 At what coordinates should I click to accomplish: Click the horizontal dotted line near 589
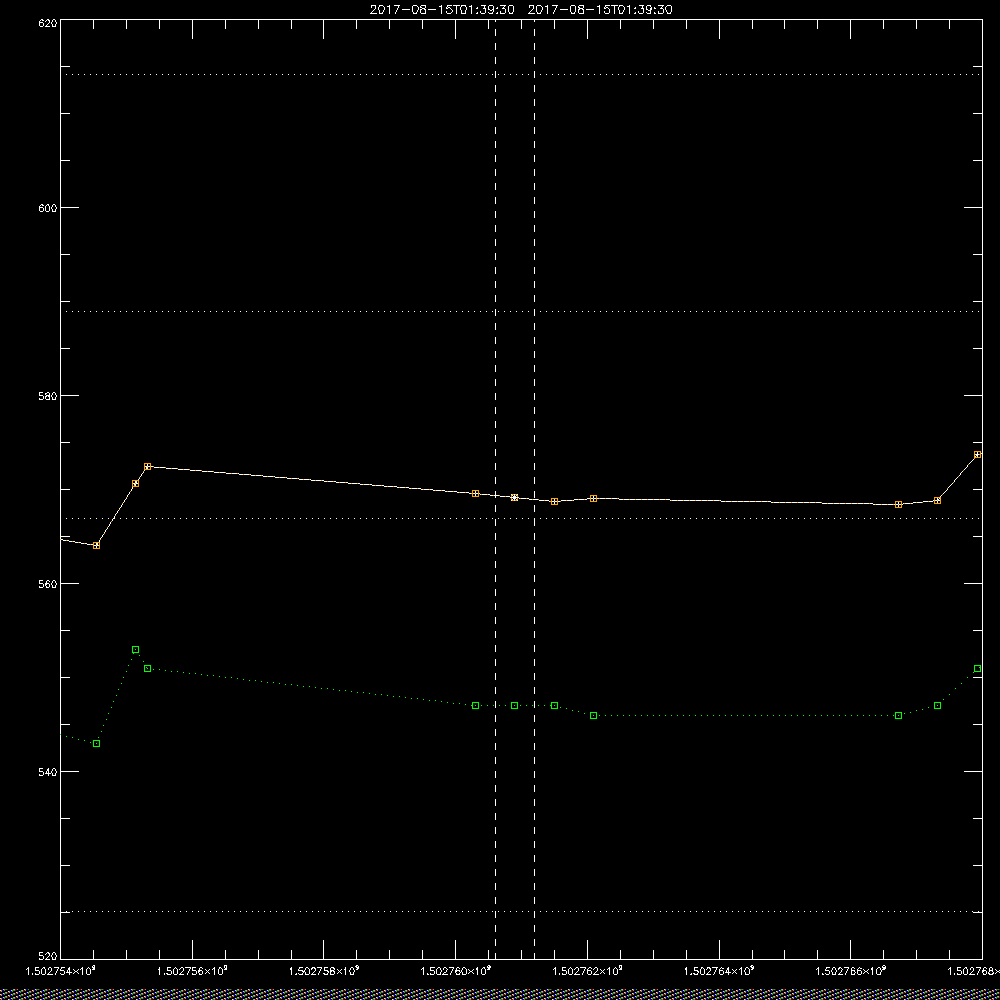(x=521, y=312)
